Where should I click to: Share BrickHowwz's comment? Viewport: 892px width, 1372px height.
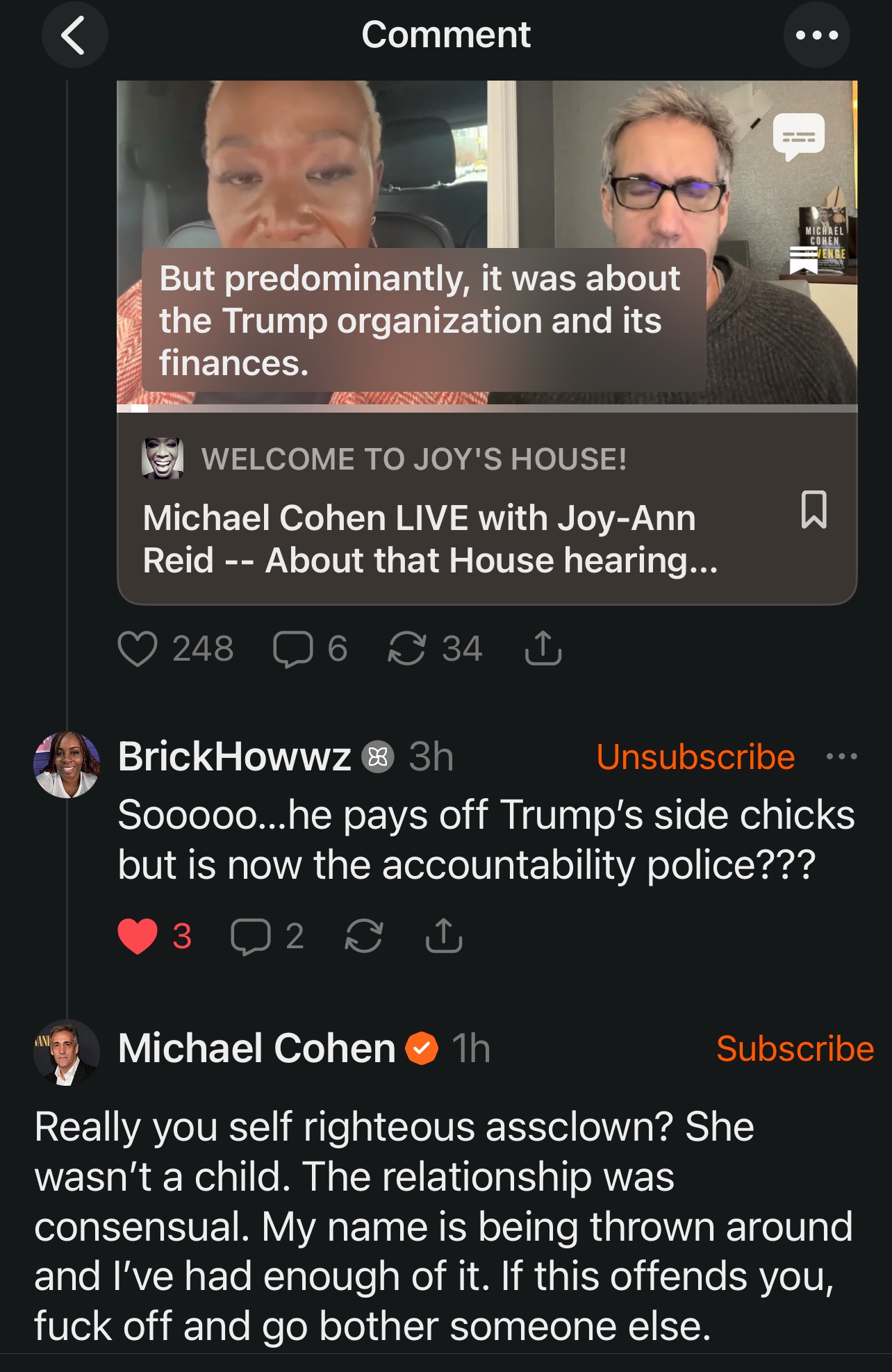[444, 936]
